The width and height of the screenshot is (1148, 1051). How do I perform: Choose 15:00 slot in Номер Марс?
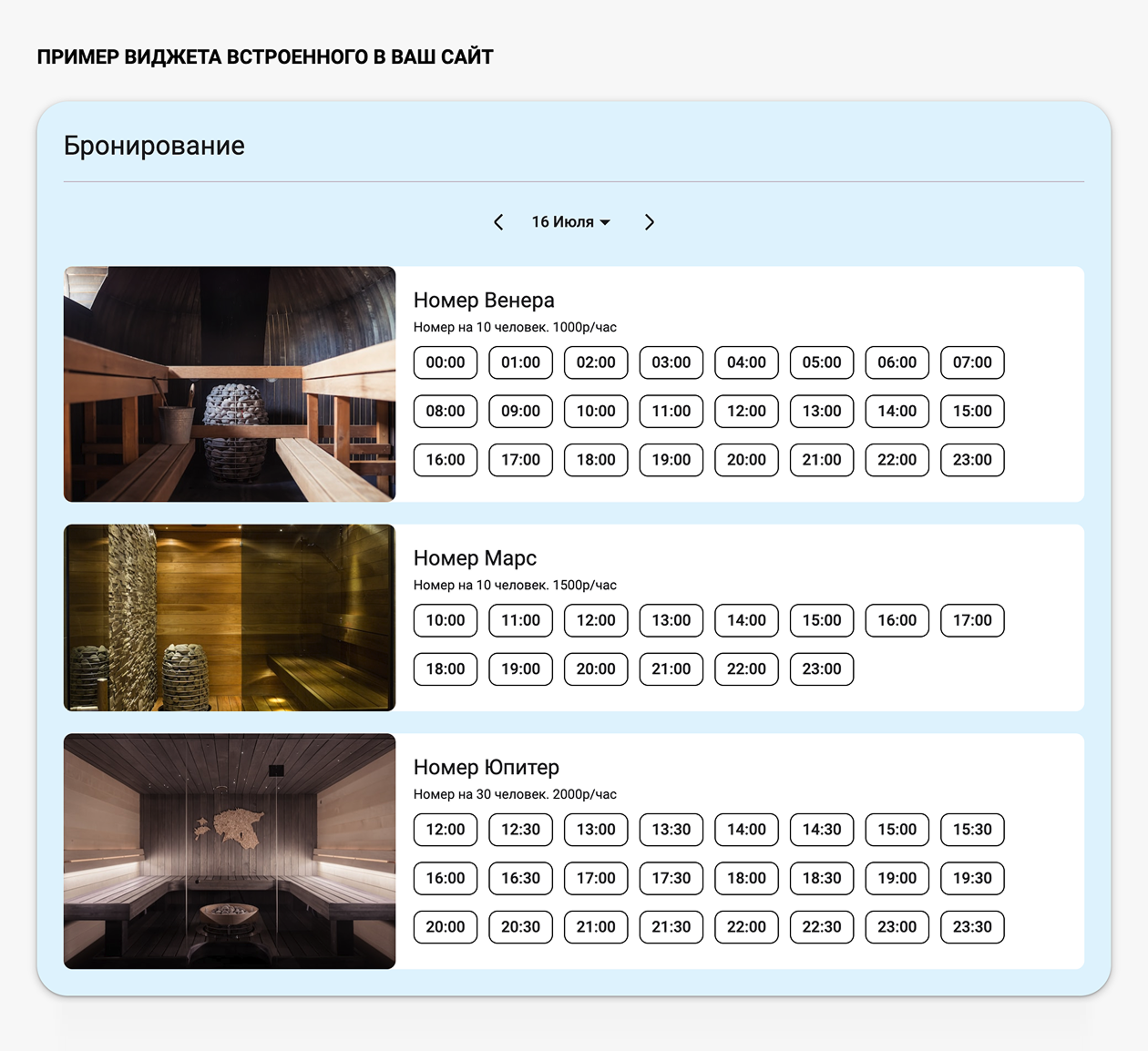click(822, 620)
